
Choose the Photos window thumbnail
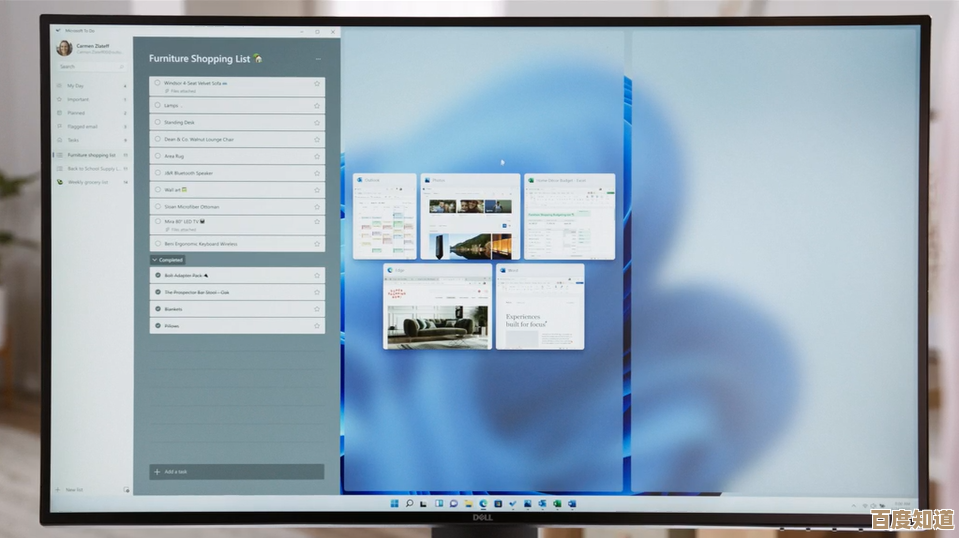pyautogui.click(x=469, y=217)
